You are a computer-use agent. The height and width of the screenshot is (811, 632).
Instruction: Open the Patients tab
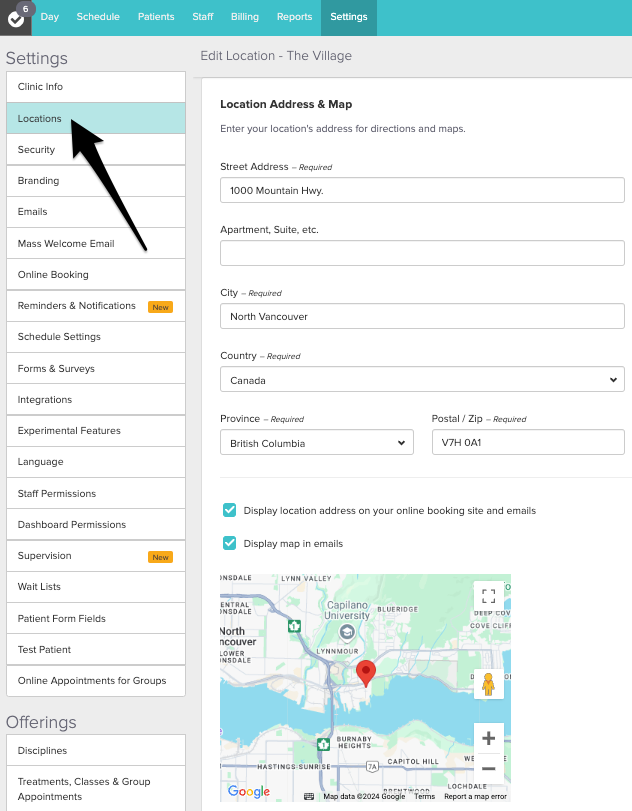(x=156, y=17)
